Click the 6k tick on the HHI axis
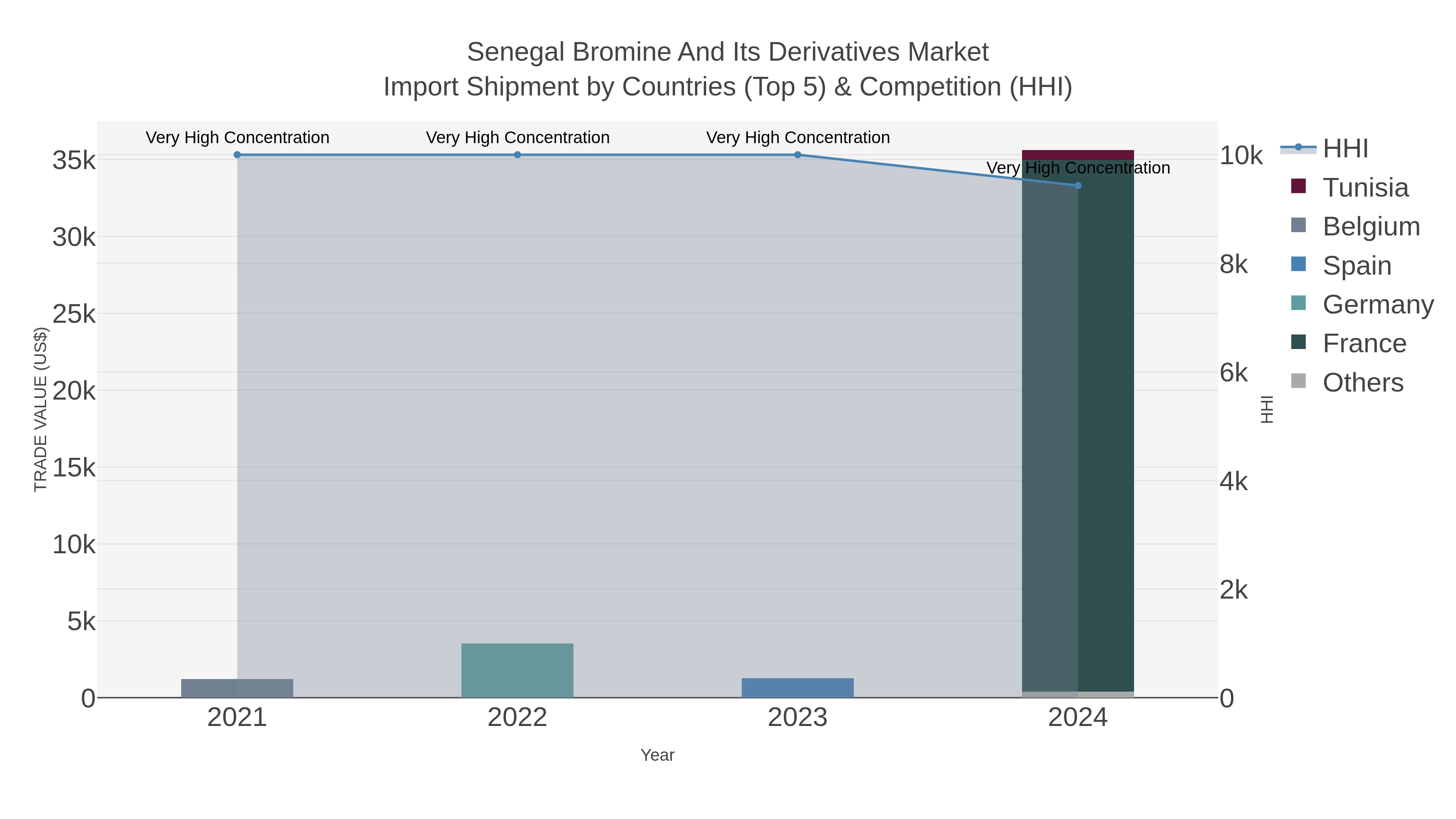This screenshot has height=819, width=1456. (x=1233, y=373)
